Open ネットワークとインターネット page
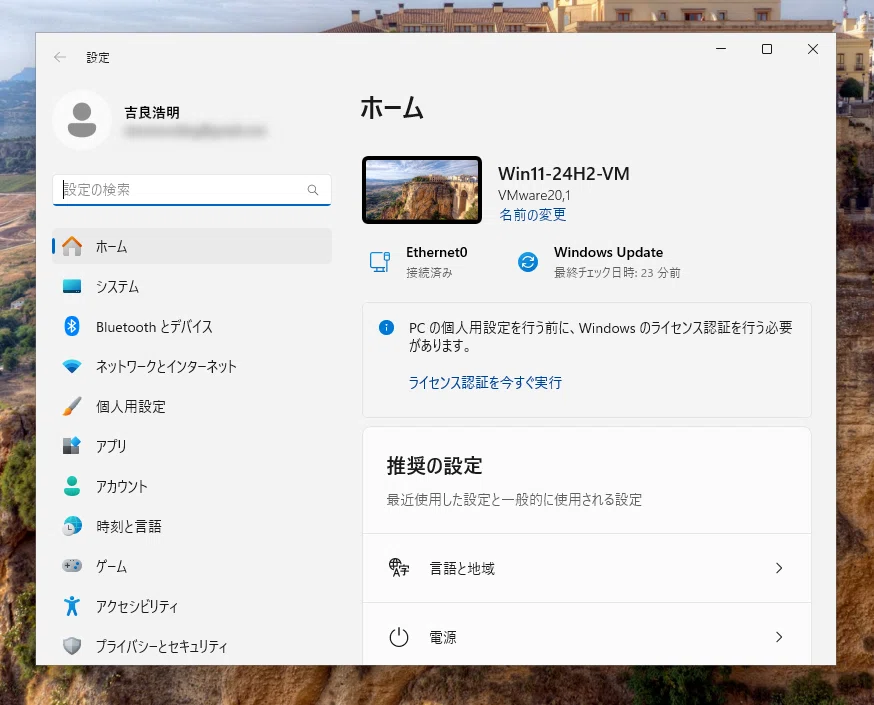Image resolution: width=874 pixels, height=705 pixels. pos(192,366)
